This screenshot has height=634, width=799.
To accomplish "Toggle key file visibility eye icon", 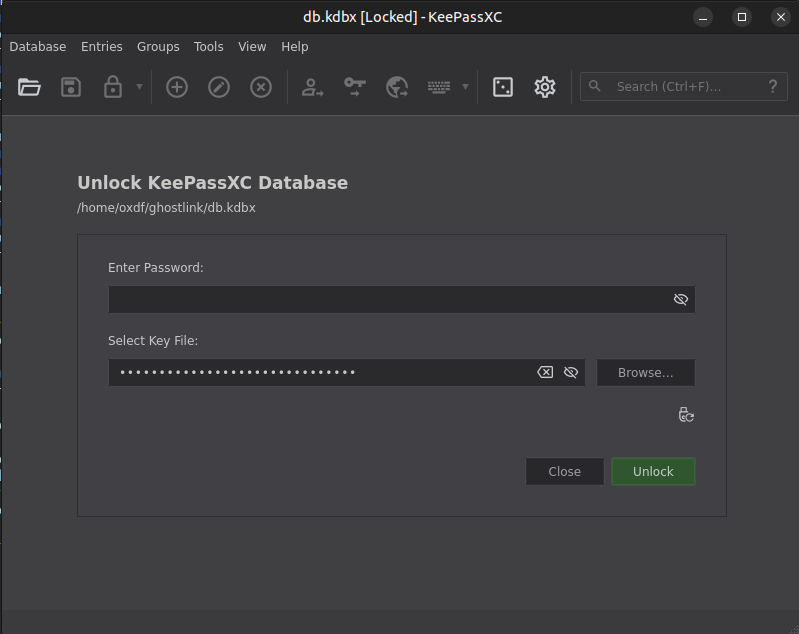I will (x=571, y=373).
